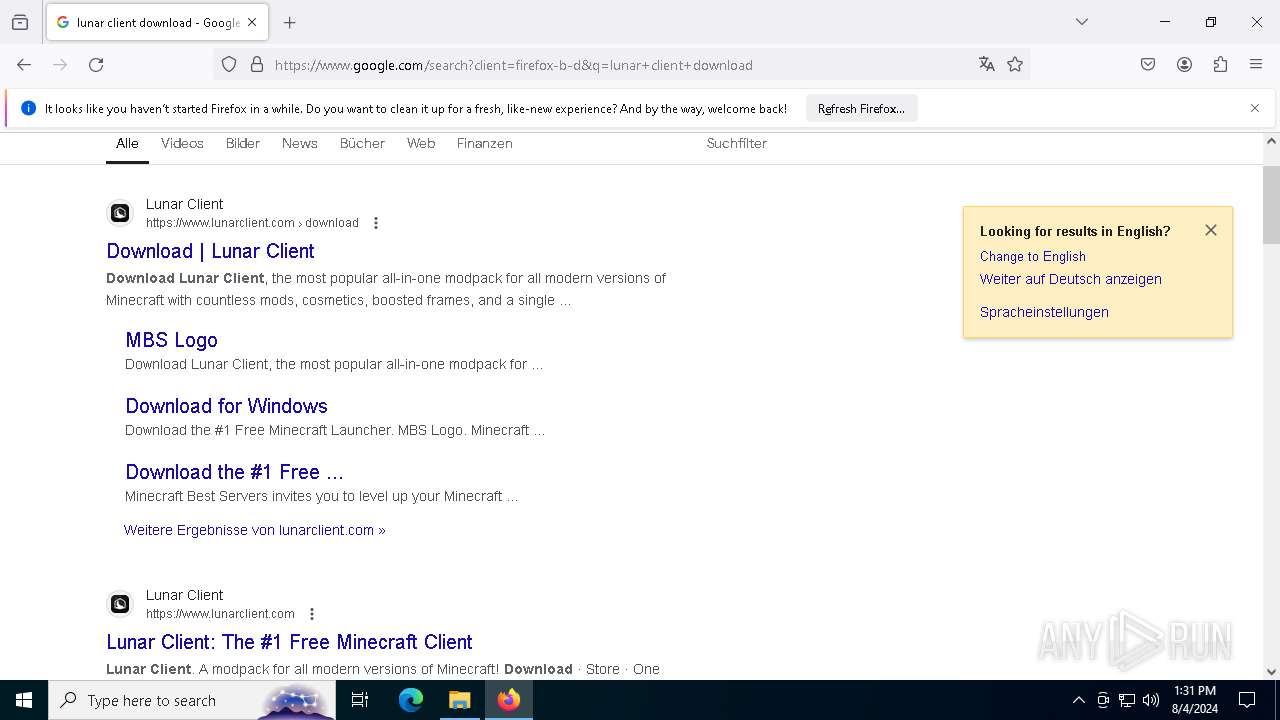Open Firefox View tab list icon
The image size is (1280, 720).
(x=20, y=22)
